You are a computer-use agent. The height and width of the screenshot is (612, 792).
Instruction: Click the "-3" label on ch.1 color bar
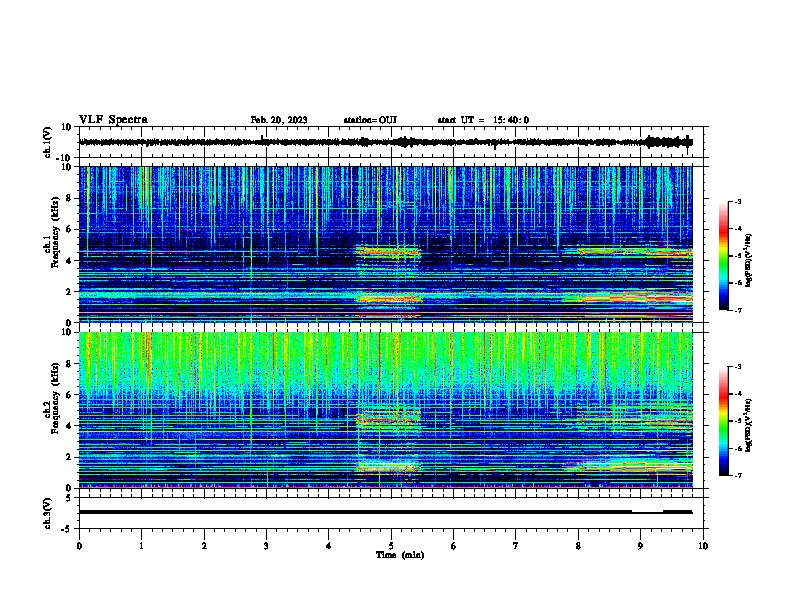(738, 201)
